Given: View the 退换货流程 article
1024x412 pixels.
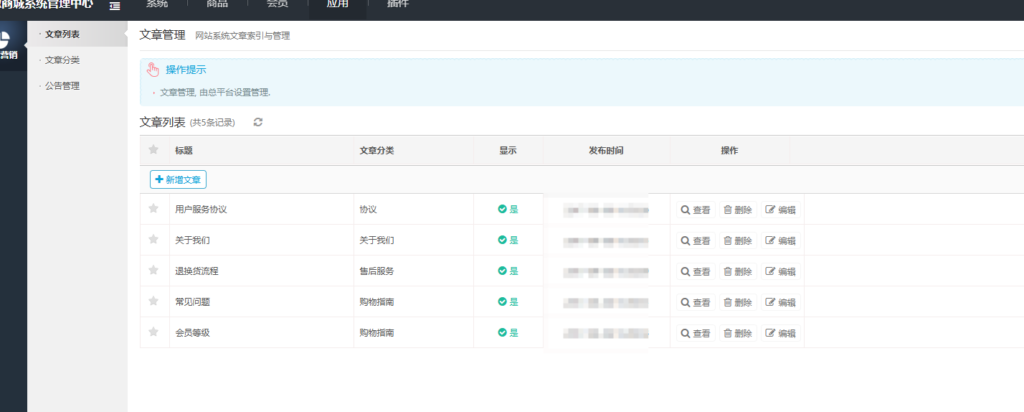Looking at the screenshot, I should coord(696,271).
